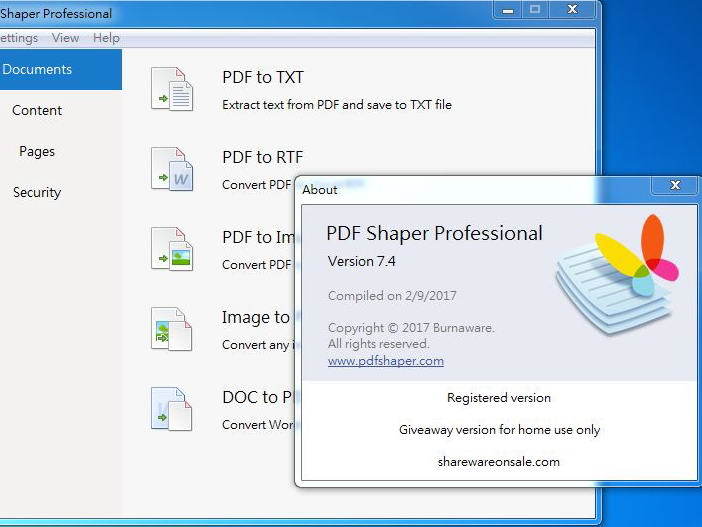Image resolution: width=702 pixels, height=527 pixels.
Task: Click 'Compiled on 2/9/2017' text
Action: click(392, 296)
